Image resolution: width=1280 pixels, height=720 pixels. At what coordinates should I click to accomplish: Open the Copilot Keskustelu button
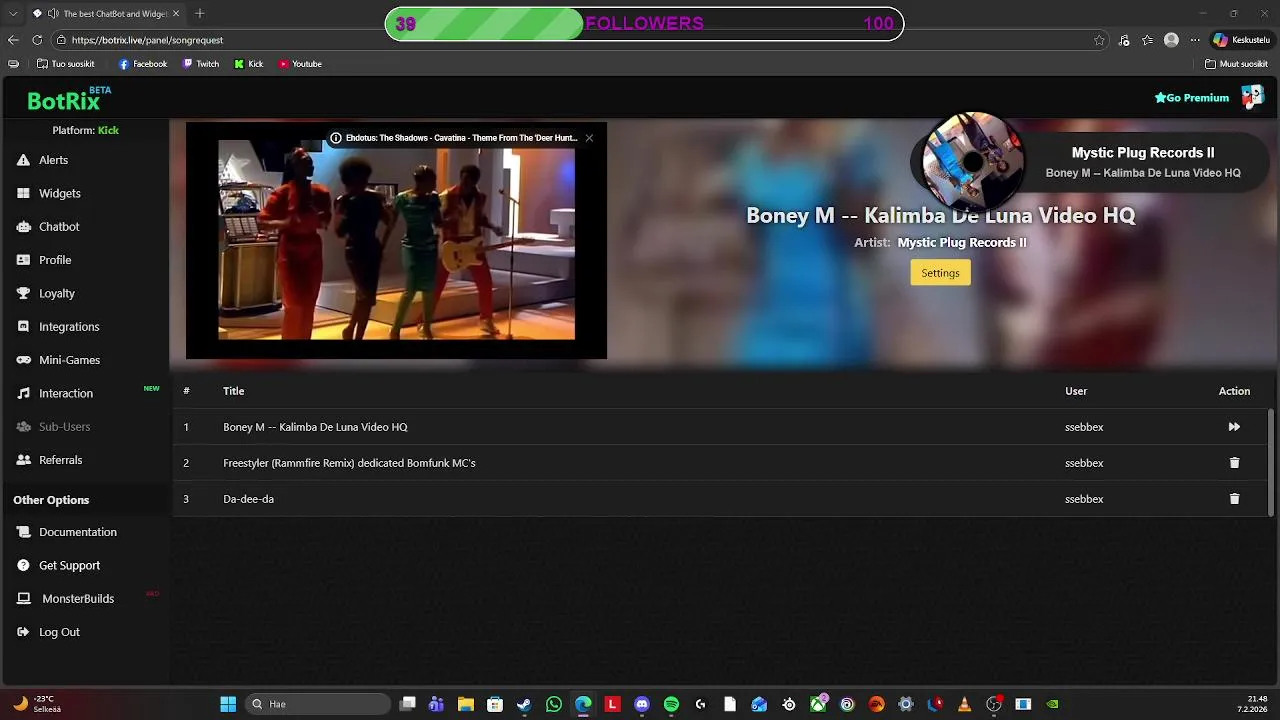(1242, 40)
